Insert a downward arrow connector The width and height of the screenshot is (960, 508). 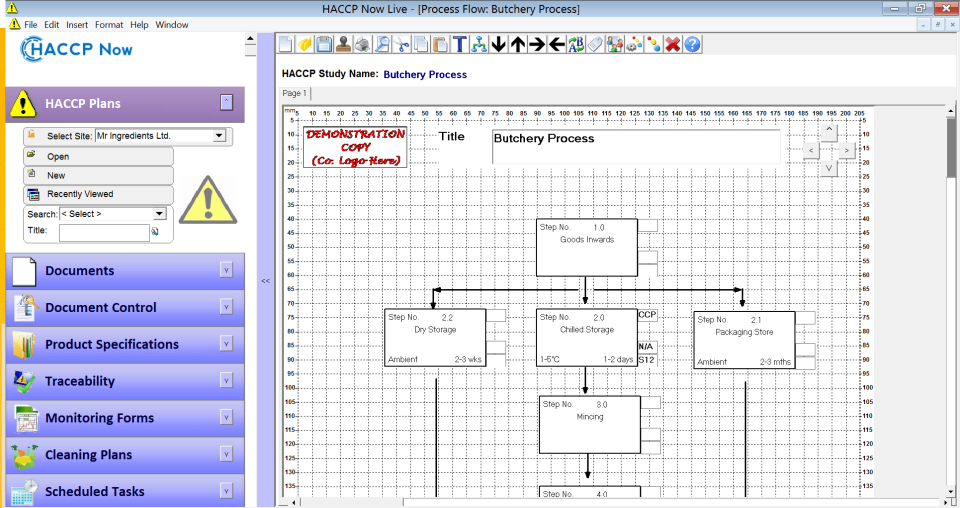point(498,44)
